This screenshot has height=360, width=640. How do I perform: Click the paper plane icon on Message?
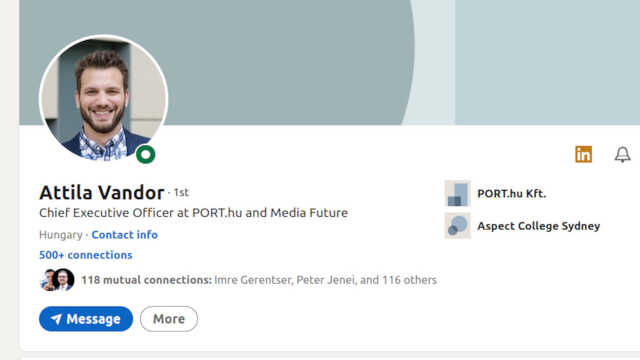[56, 319]
